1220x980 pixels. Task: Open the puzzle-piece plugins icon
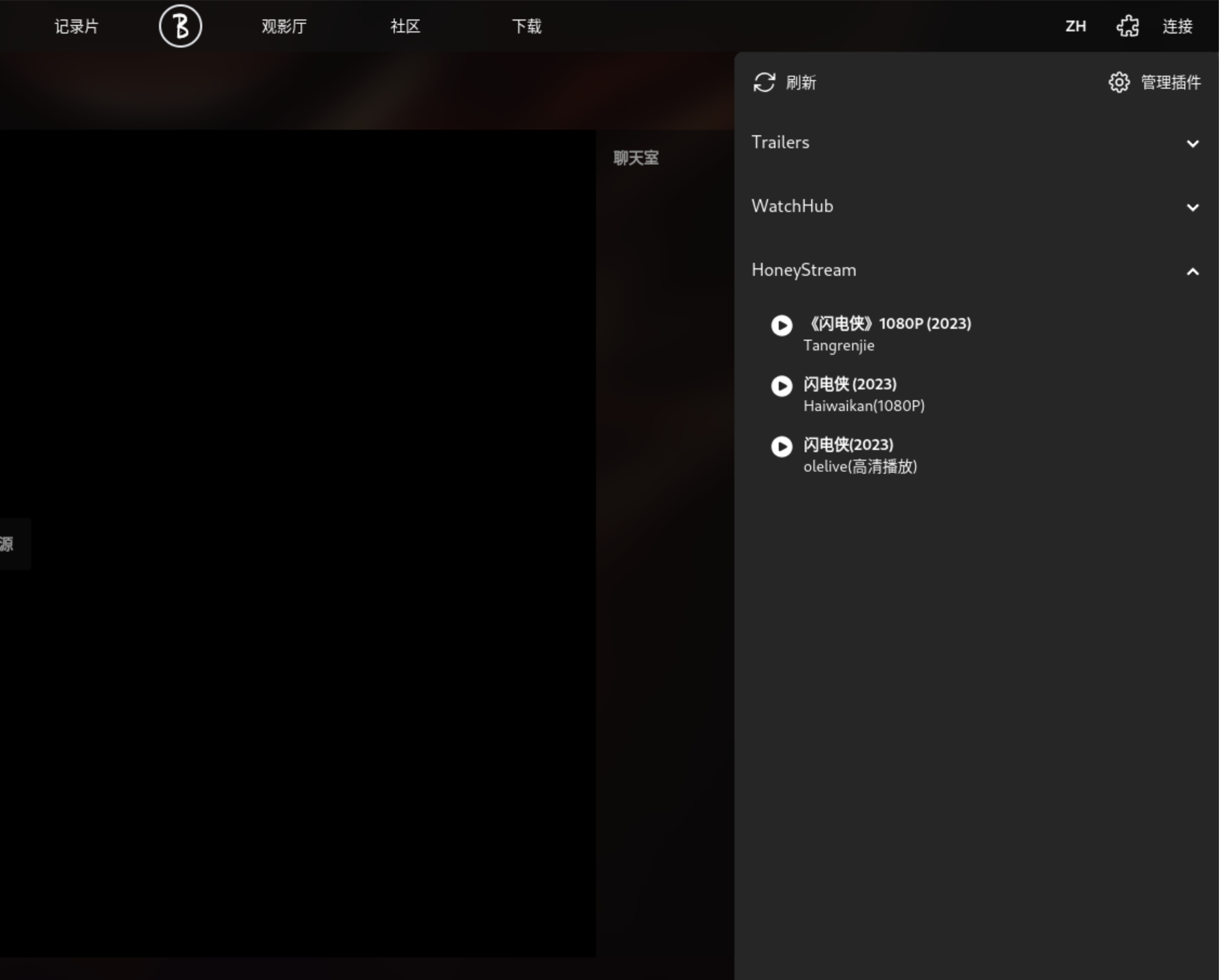click(1127, 26)
